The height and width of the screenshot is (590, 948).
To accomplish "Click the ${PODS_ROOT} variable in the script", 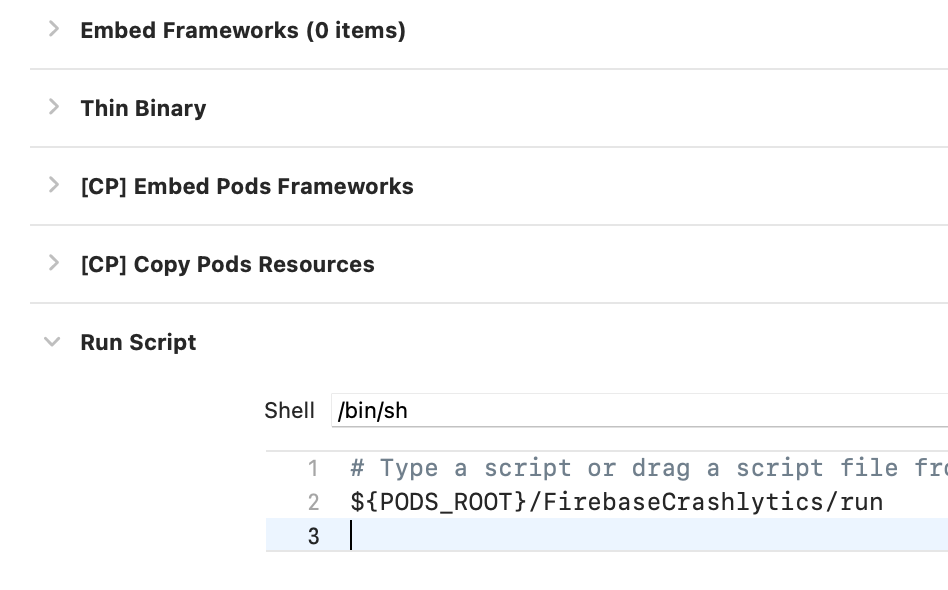I will click(x=438, y=502).
